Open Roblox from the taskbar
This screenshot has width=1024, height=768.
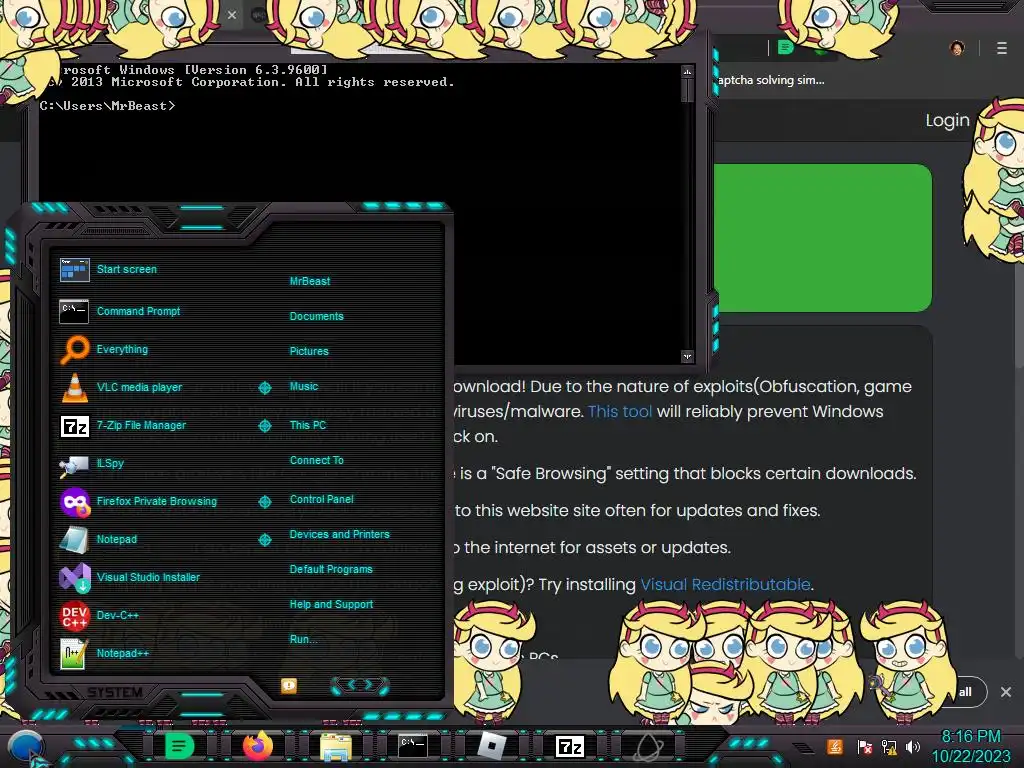point(492,746)
